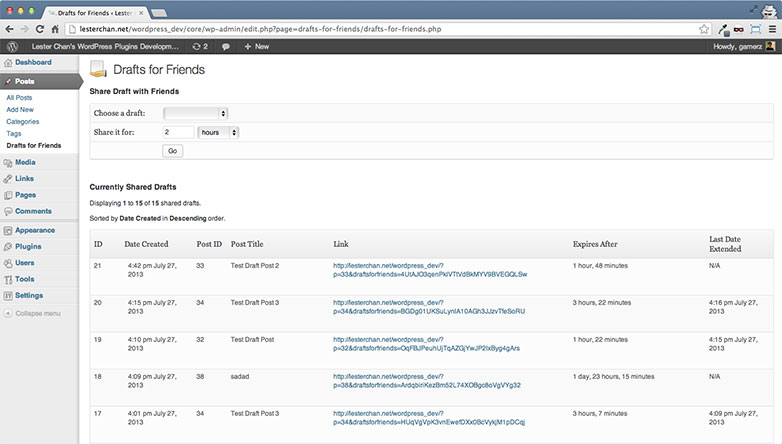Click the Users sidebar icon

coord(8,263)
